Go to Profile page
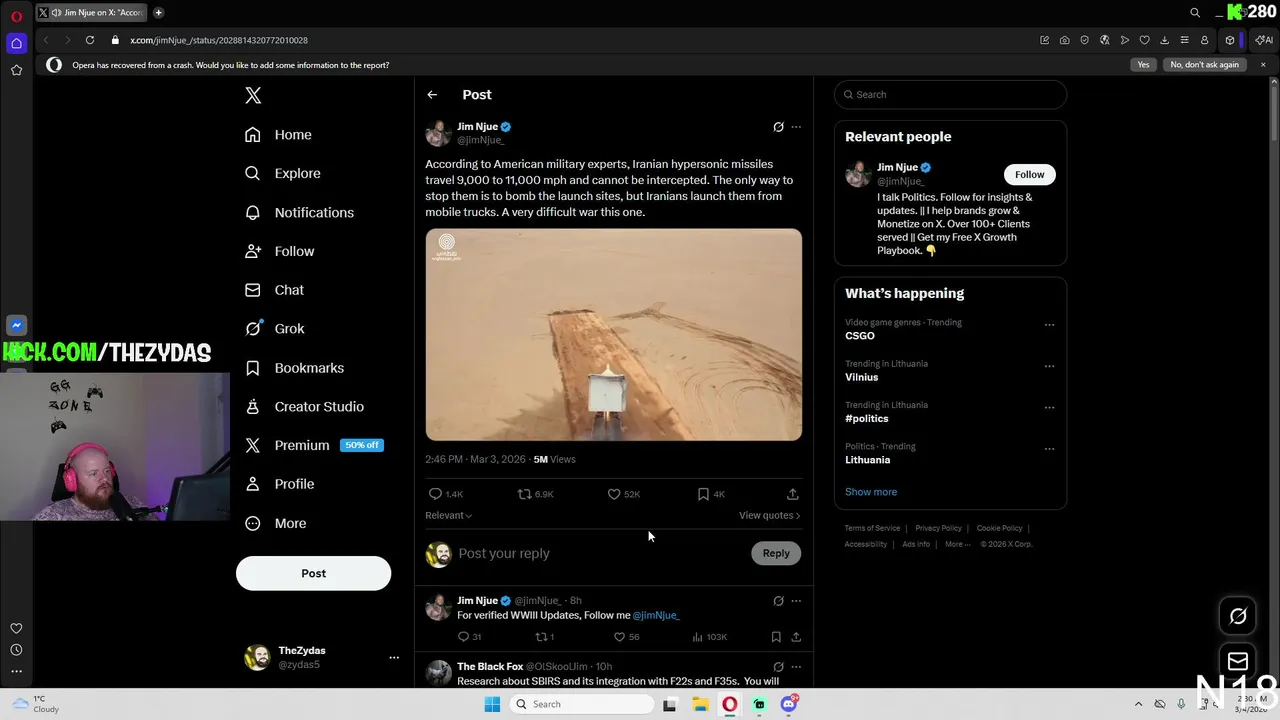This screenshot has height=720, width=1280. [x=280, y=484]
